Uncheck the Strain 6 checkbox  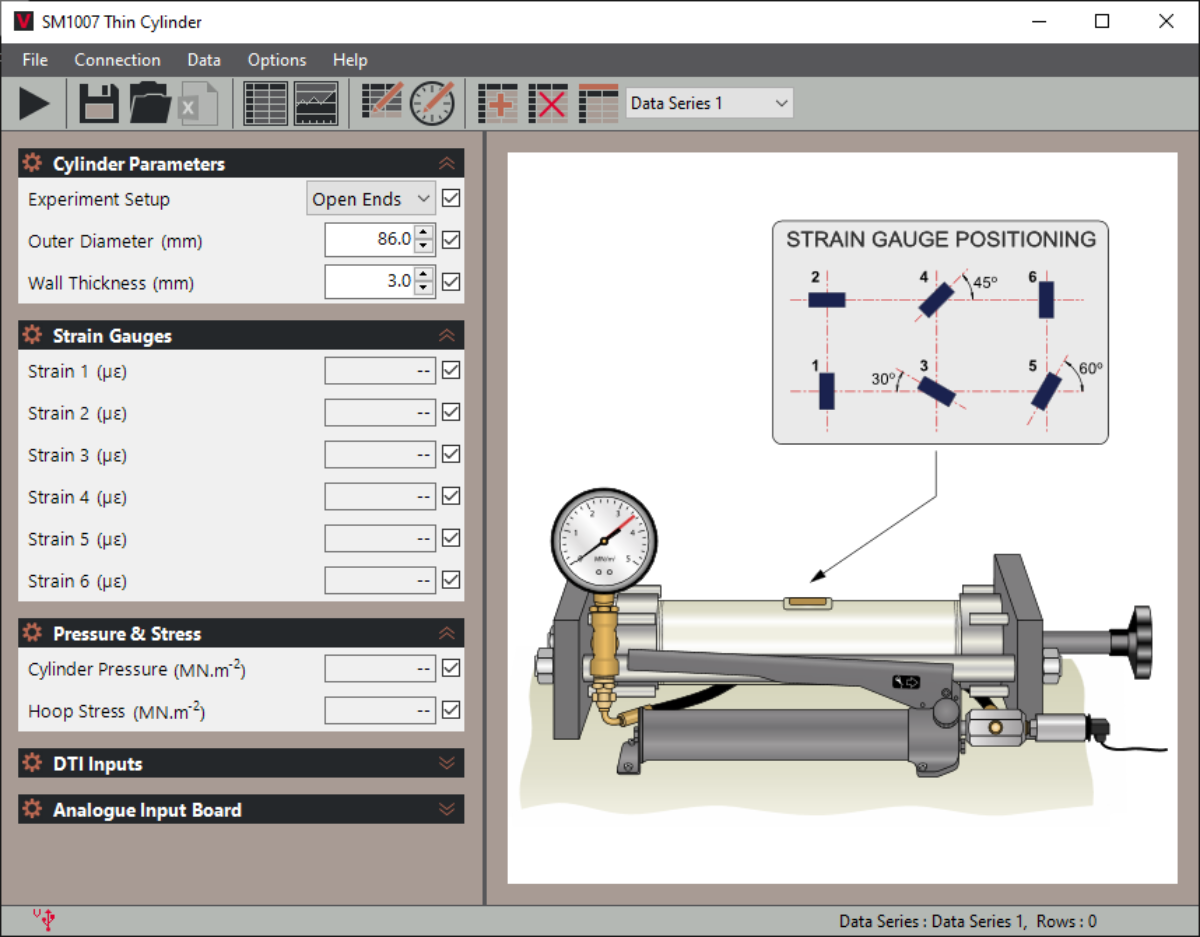[x=451, y=580]
